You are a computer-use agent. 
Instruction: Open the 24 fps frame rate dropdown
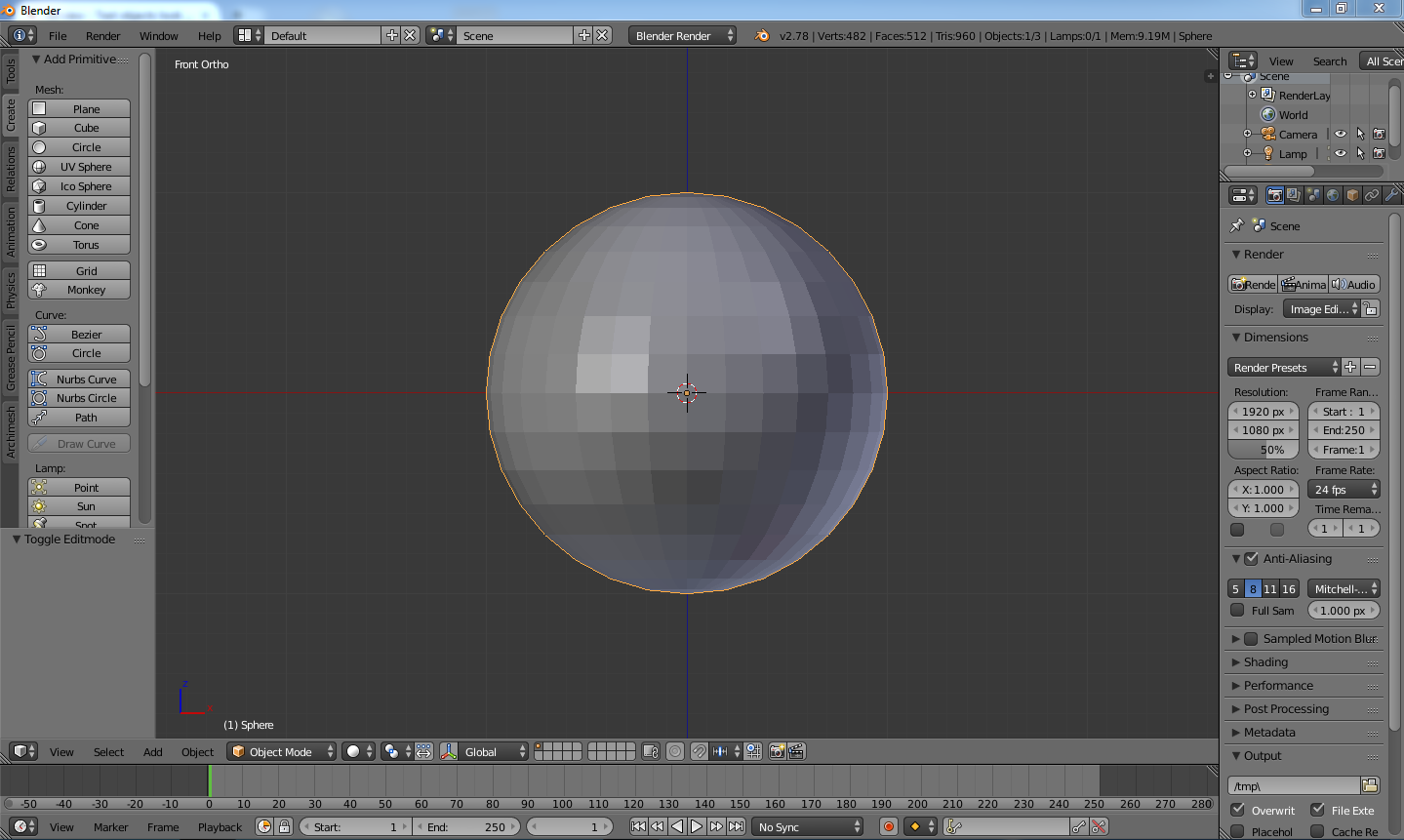[1344, 489]
